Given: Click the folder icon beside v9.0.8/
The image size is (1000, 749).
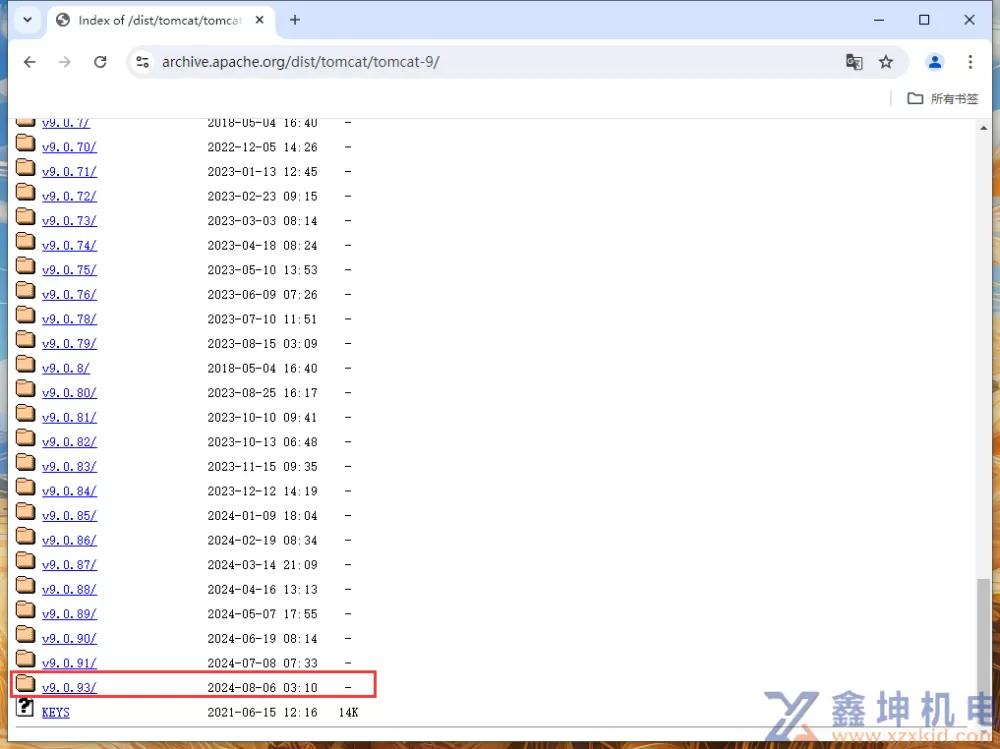Looking at the screenshot, I should coord(26,364).
